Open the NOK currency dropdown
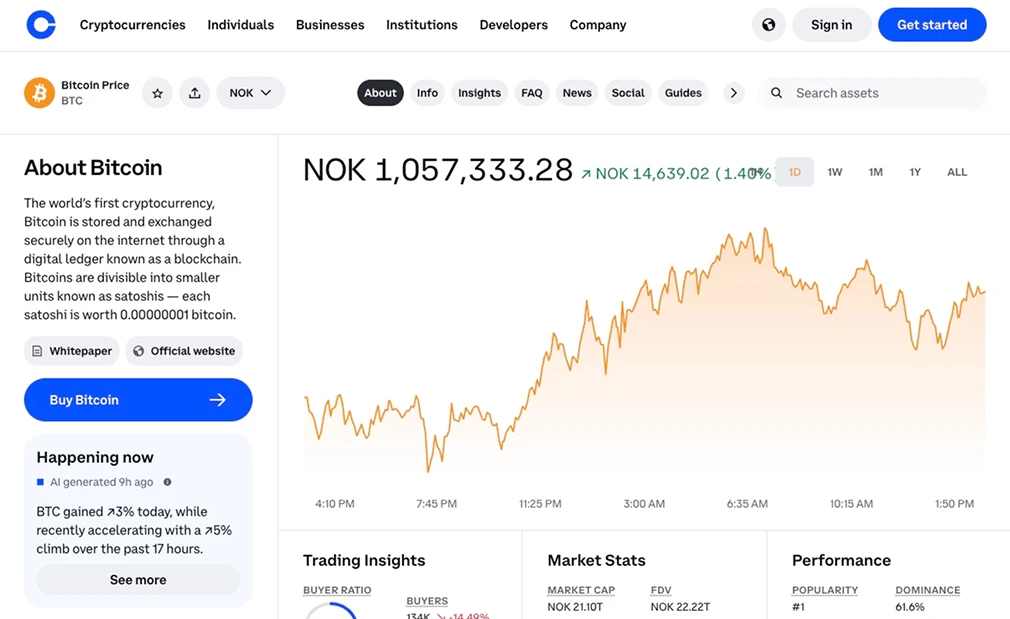The height and width of the screenshot is (619, 1010). tap(250, 92)
